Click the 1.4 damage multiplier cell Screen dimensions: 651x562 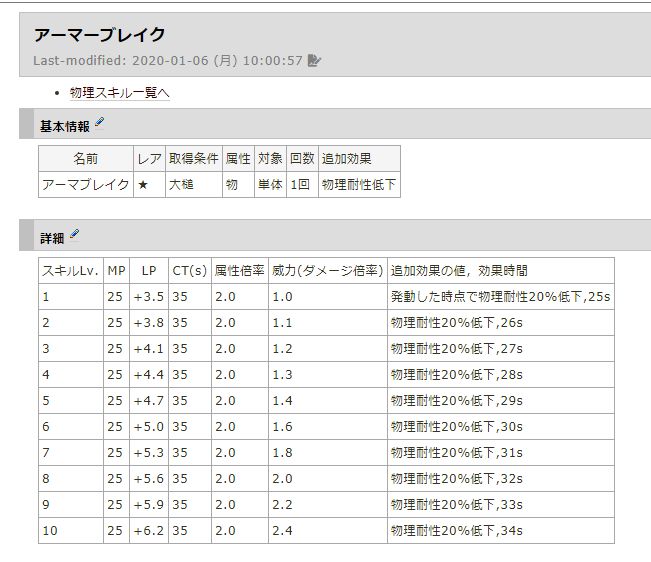tap(328, 401)
